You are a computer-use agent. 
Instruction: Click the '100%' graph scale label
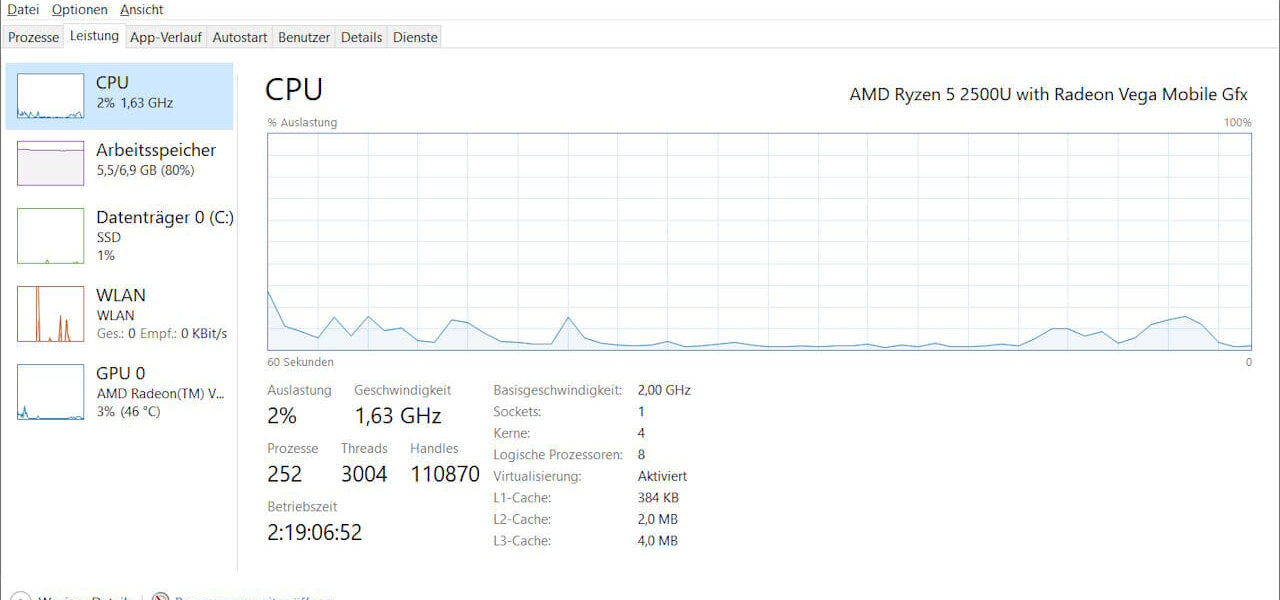1238,122
